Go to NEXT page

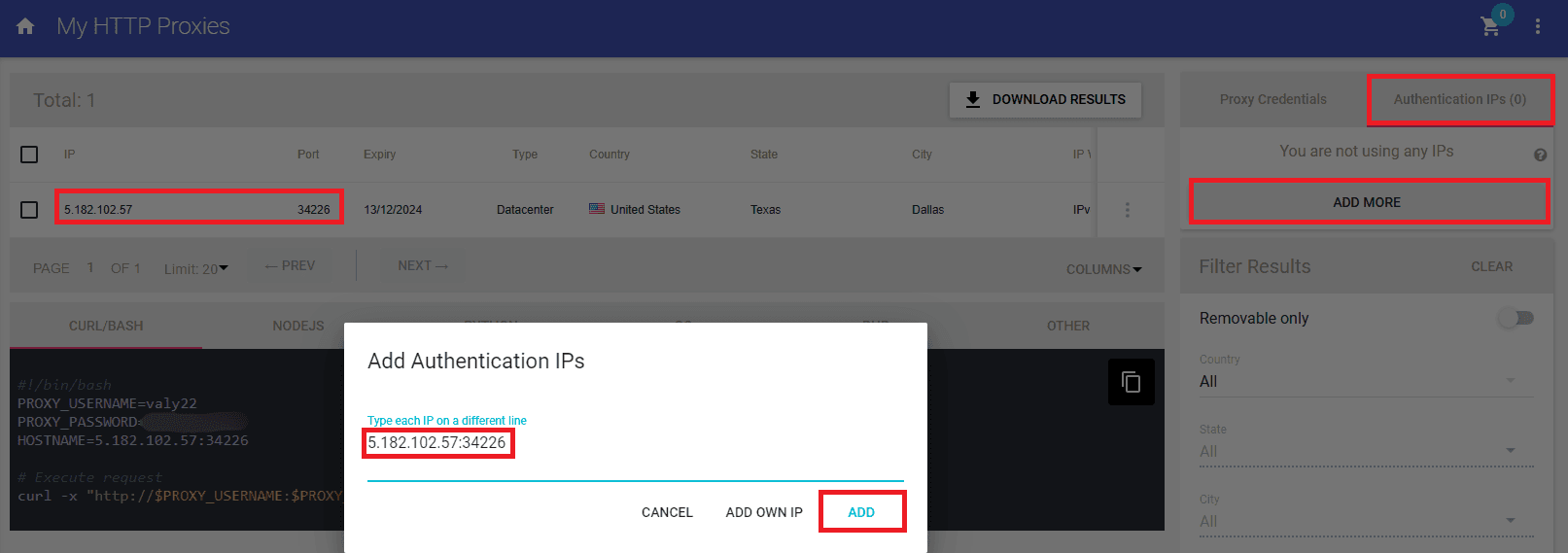(423, 265)
